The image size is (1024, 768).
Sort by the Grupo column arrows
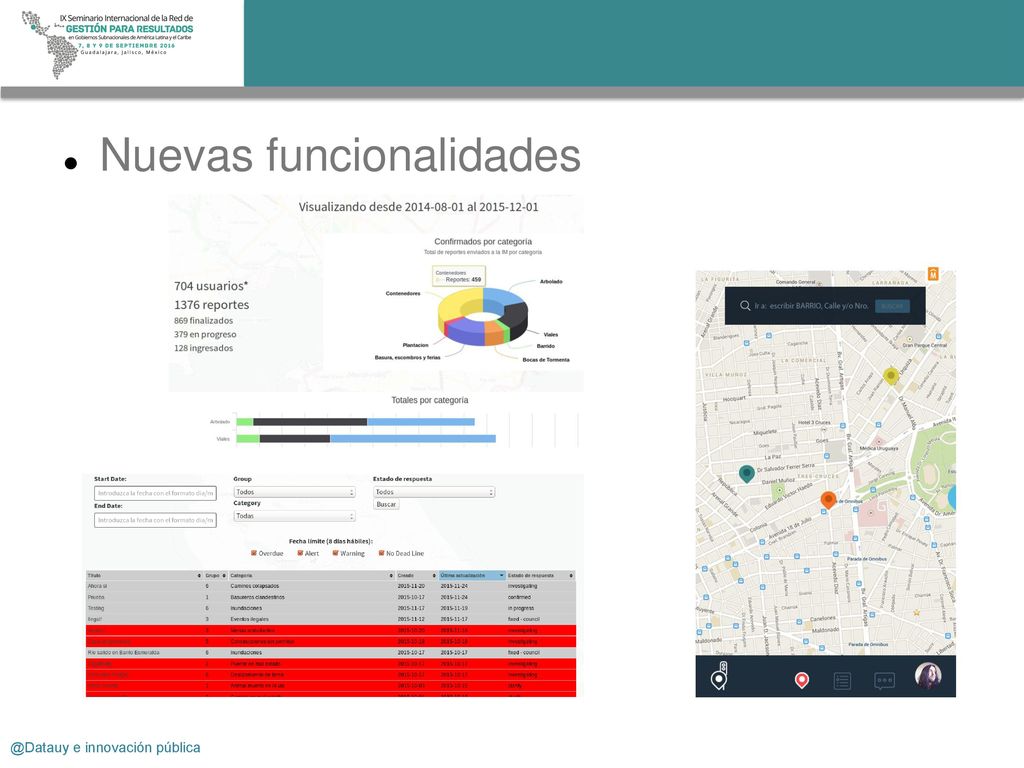224,575
